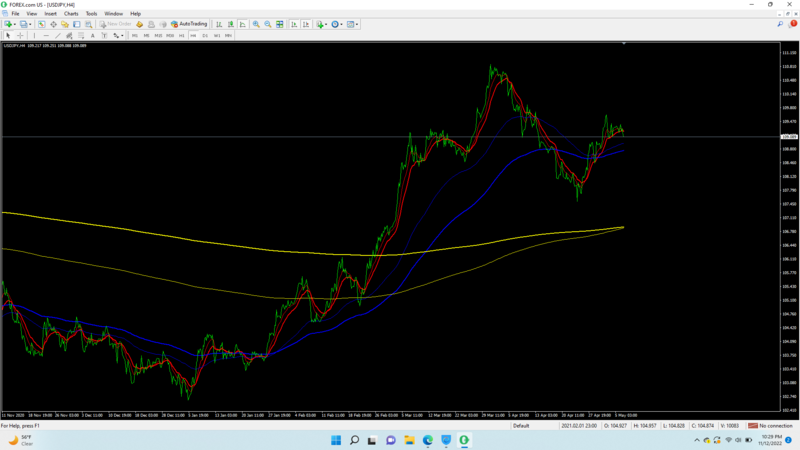800x450 pixels.
Task: Switch to W1 timeframe
Action: 217,35
